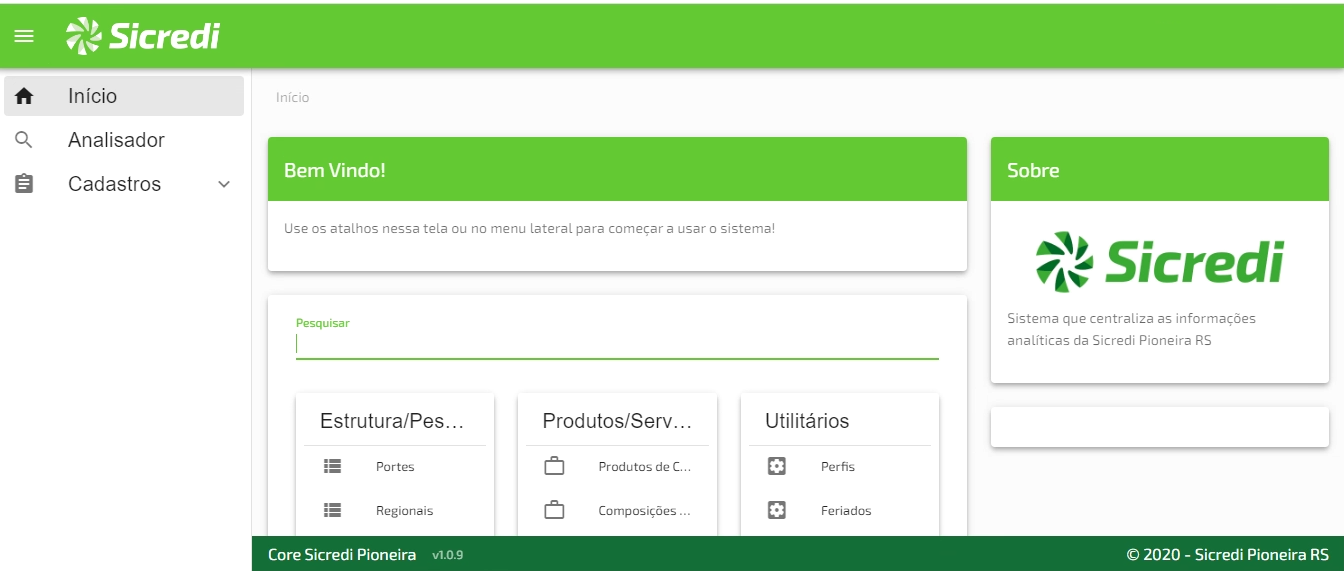Click the v1.0.9 version label
1344x571 pixels.
[x=448, y=555]
